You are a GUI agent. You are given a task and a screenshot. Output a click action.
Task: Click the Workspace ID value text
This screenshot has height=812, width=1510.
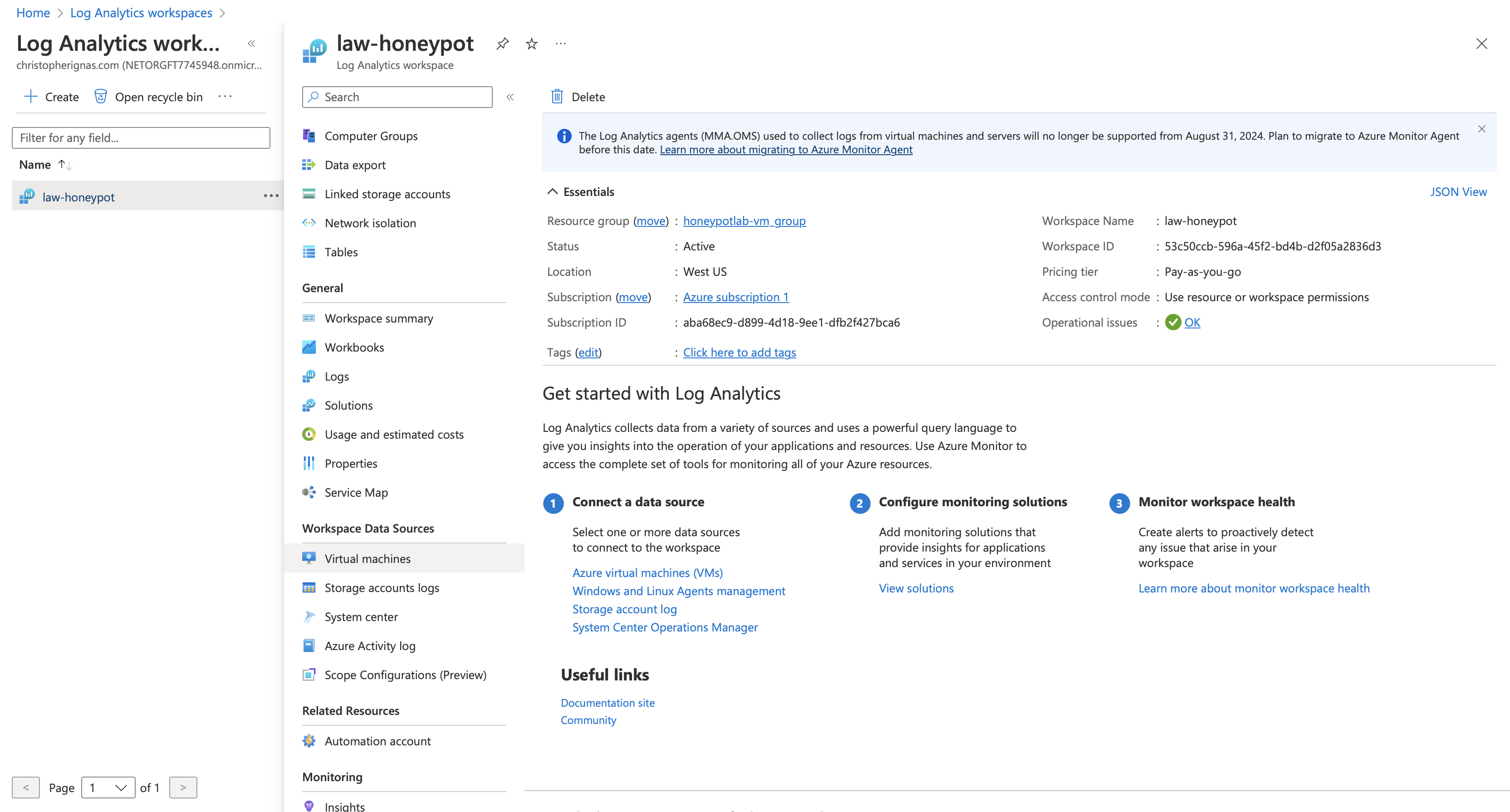coord(1273,246)
